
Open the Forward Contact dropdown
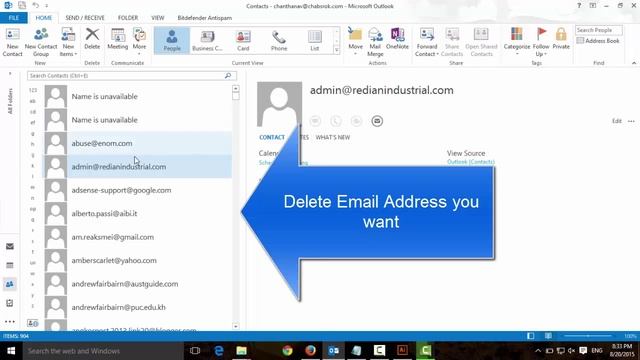click(x=427, y=42)
